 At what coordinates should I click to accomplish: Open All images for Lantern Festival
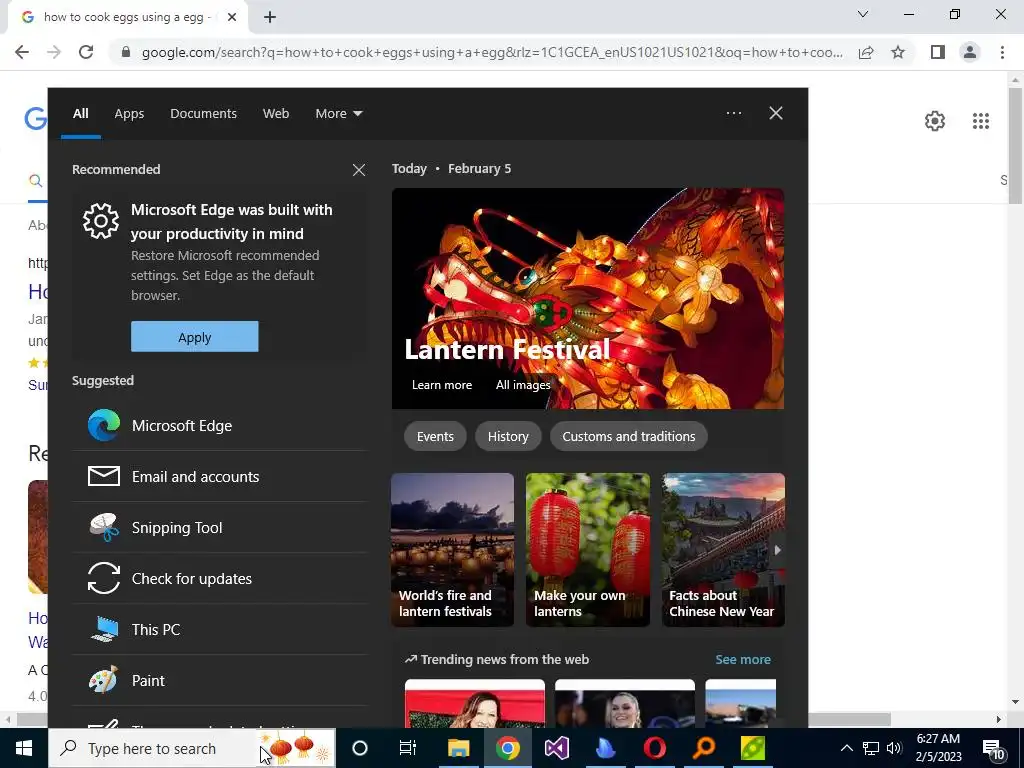pyautogui.click(x=523, y=385)
